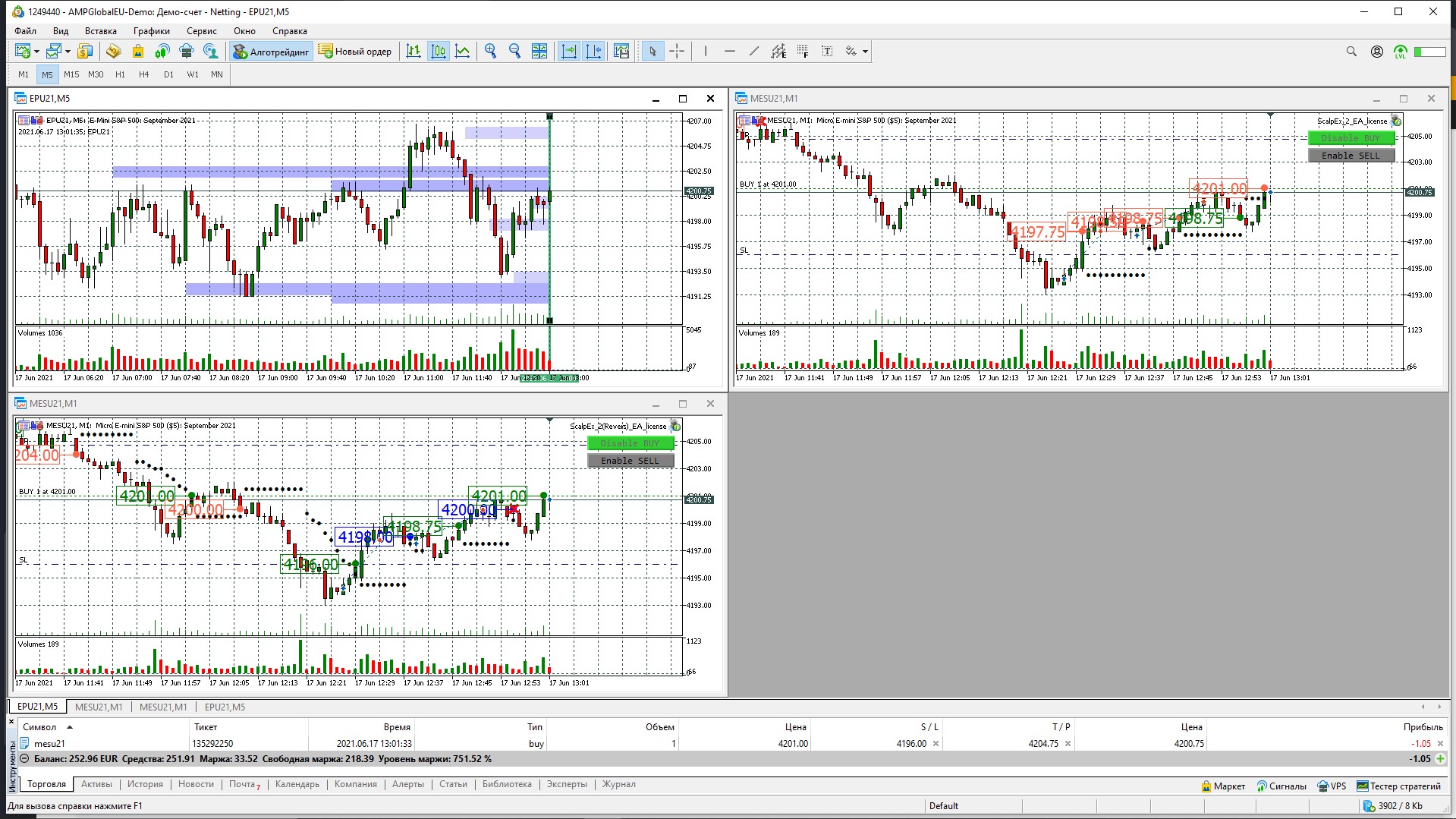This screenshot has width=1456, height=819.
Task: Switch timeframe to D1
Action: pyautogui.click(x=168, y=74)
